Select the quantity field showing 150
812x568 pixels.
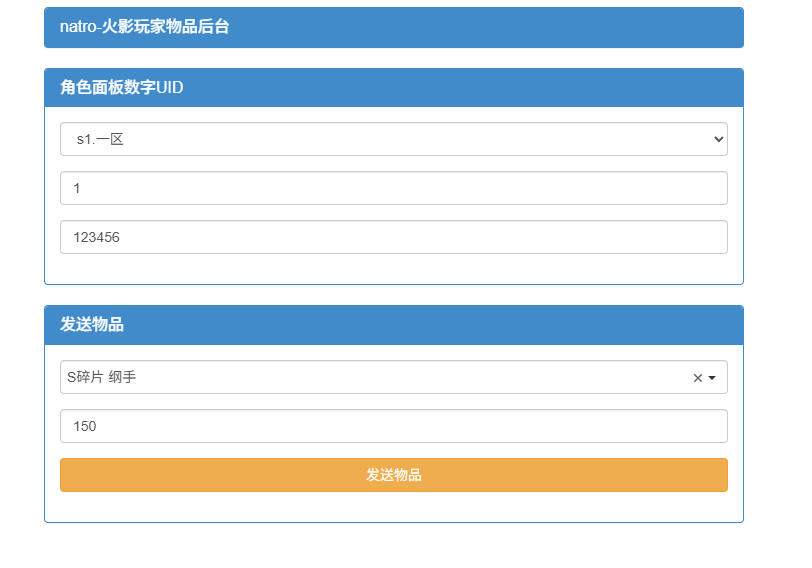(x=393, y=426)
